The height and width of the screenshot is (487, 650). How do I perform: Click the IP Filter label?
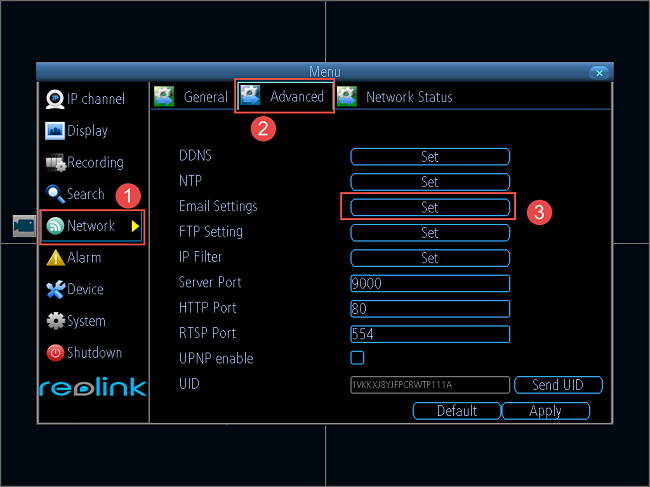[x=200, y=257]
